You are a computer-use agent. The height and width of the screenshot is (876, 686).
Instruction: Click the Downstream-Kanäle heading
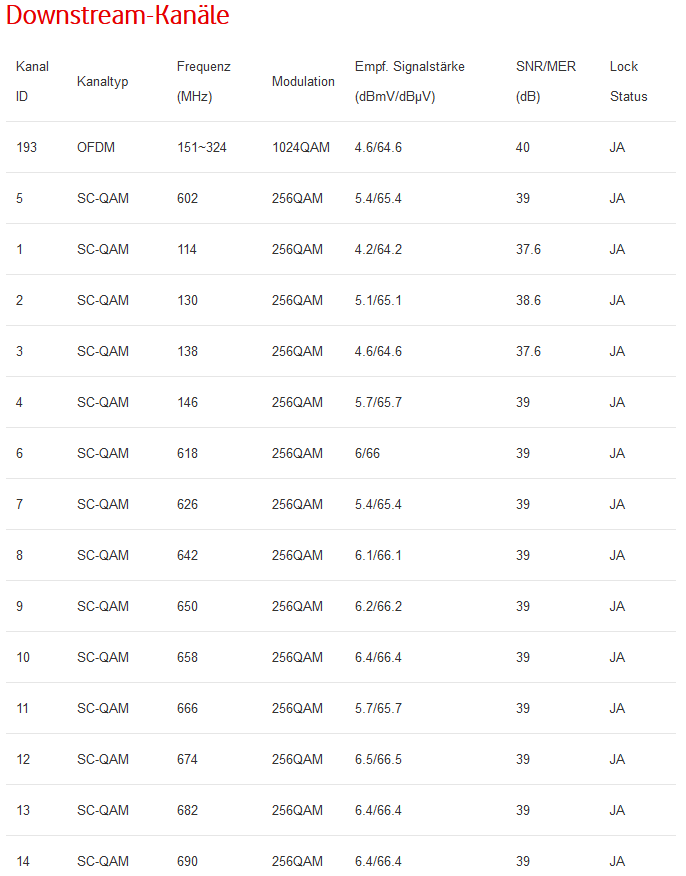118,17
